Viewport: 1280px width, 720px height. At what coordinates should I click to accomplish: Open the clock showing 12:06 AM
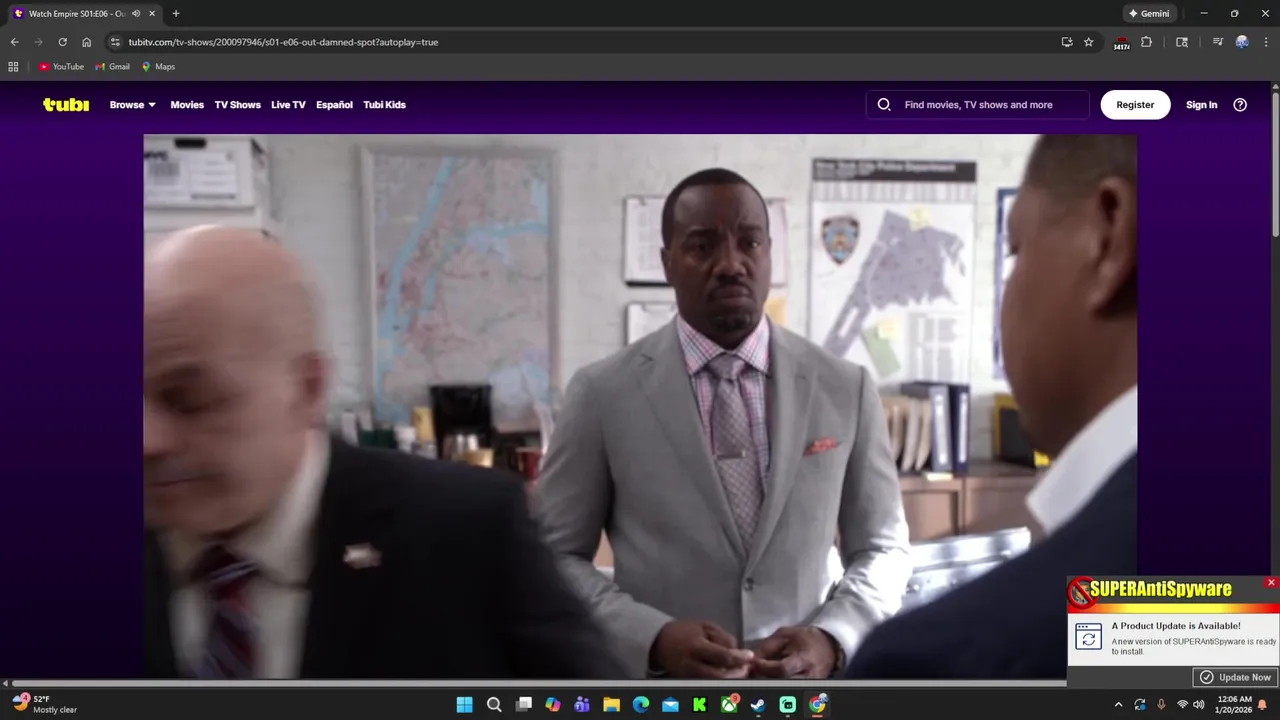pyautogui.click(x=1234, y=705)
